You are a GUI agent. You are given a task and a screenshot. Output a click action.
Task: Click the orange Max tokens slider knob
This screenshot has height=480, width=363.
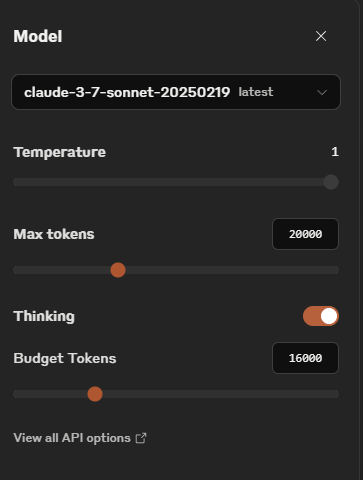(x=118, y=270)
